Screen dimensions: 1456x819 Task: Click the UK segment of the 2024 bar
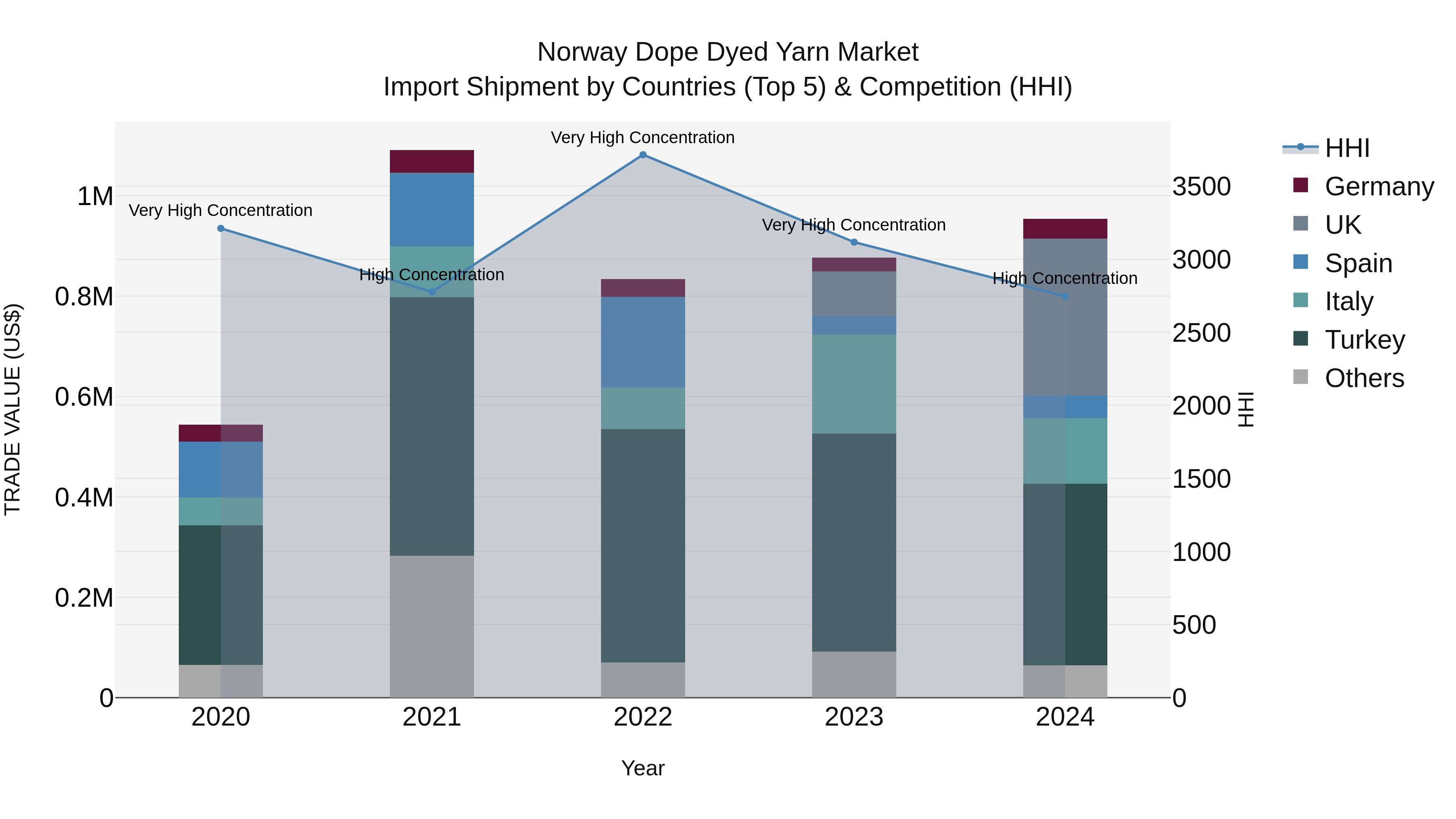[x=1065, y=317]
